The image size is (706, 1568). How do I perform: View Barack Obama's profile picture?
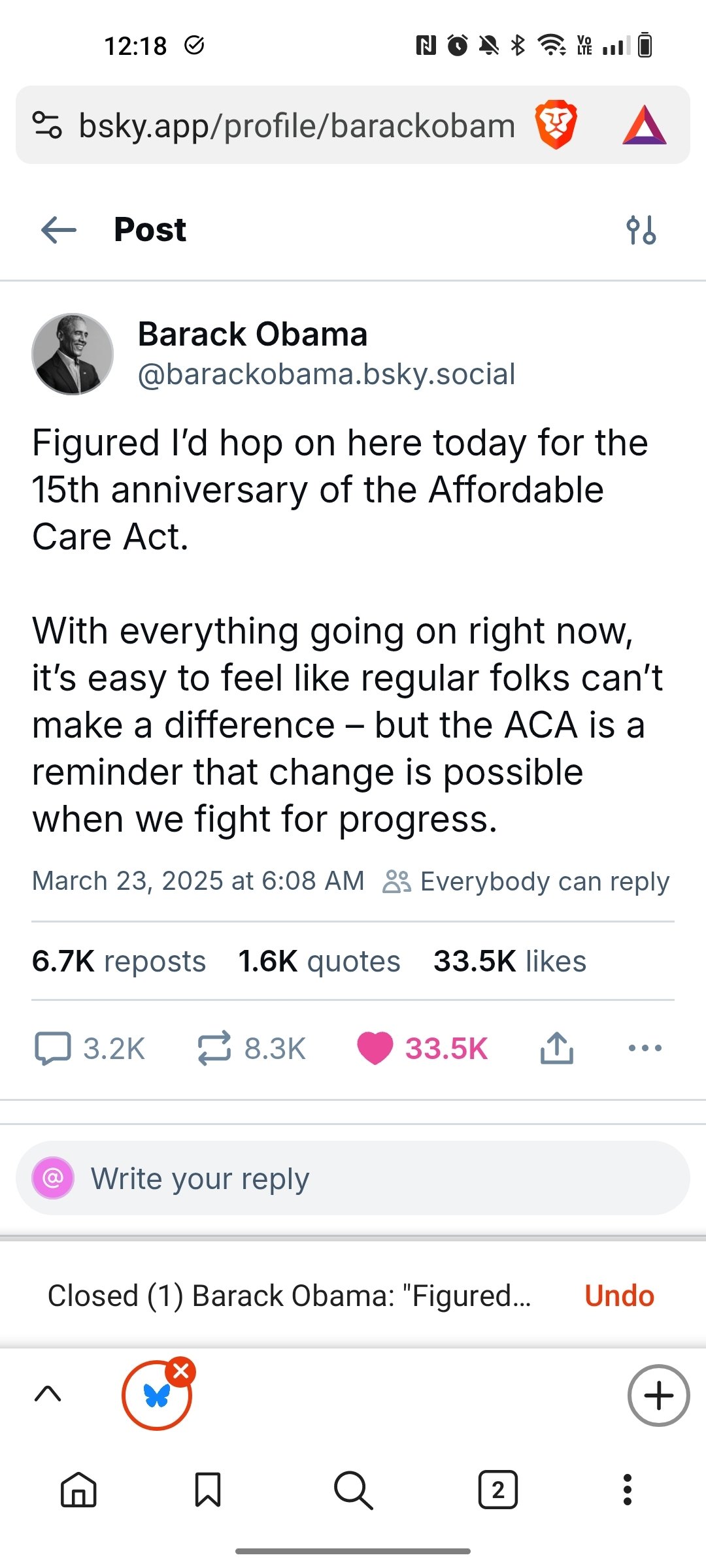(73, 354)
